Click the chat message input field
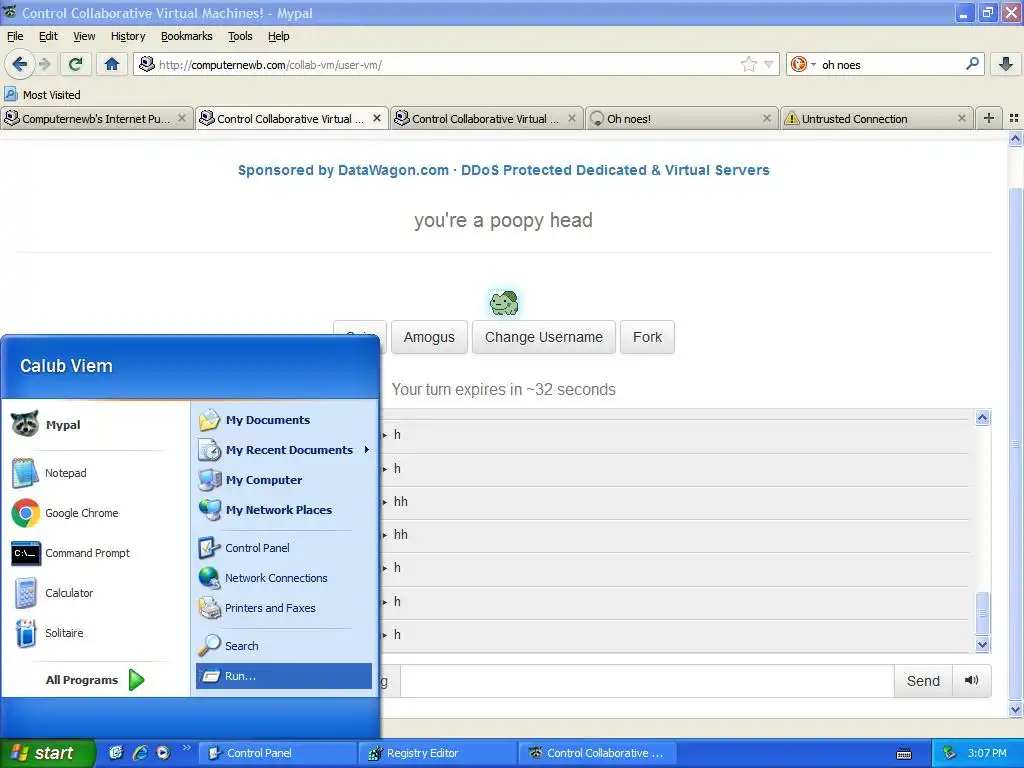Screen dimensions: 1024x768 tap(647, 680)
